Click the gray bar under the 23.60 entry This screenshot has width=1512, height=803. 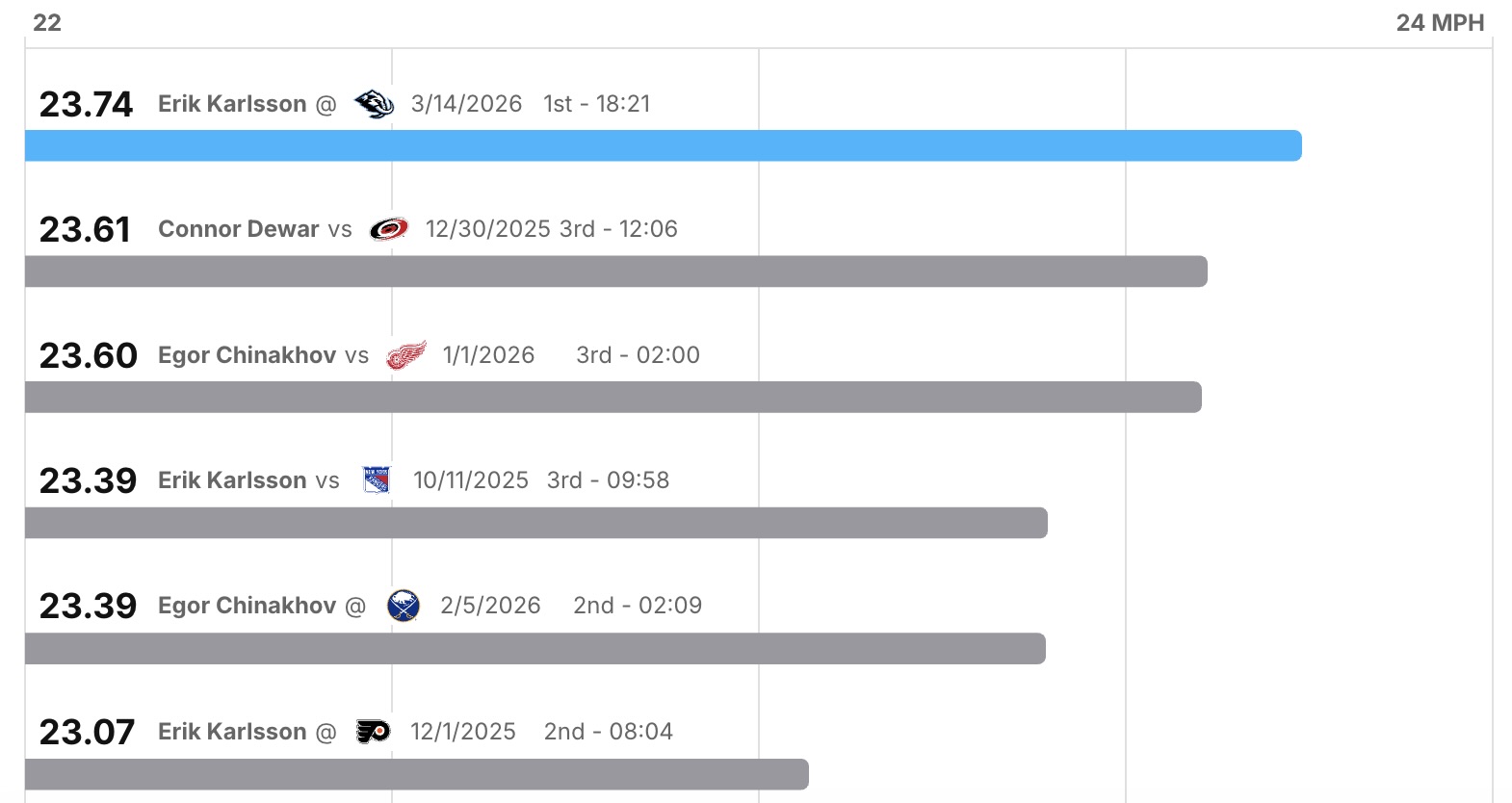[613, 397]
